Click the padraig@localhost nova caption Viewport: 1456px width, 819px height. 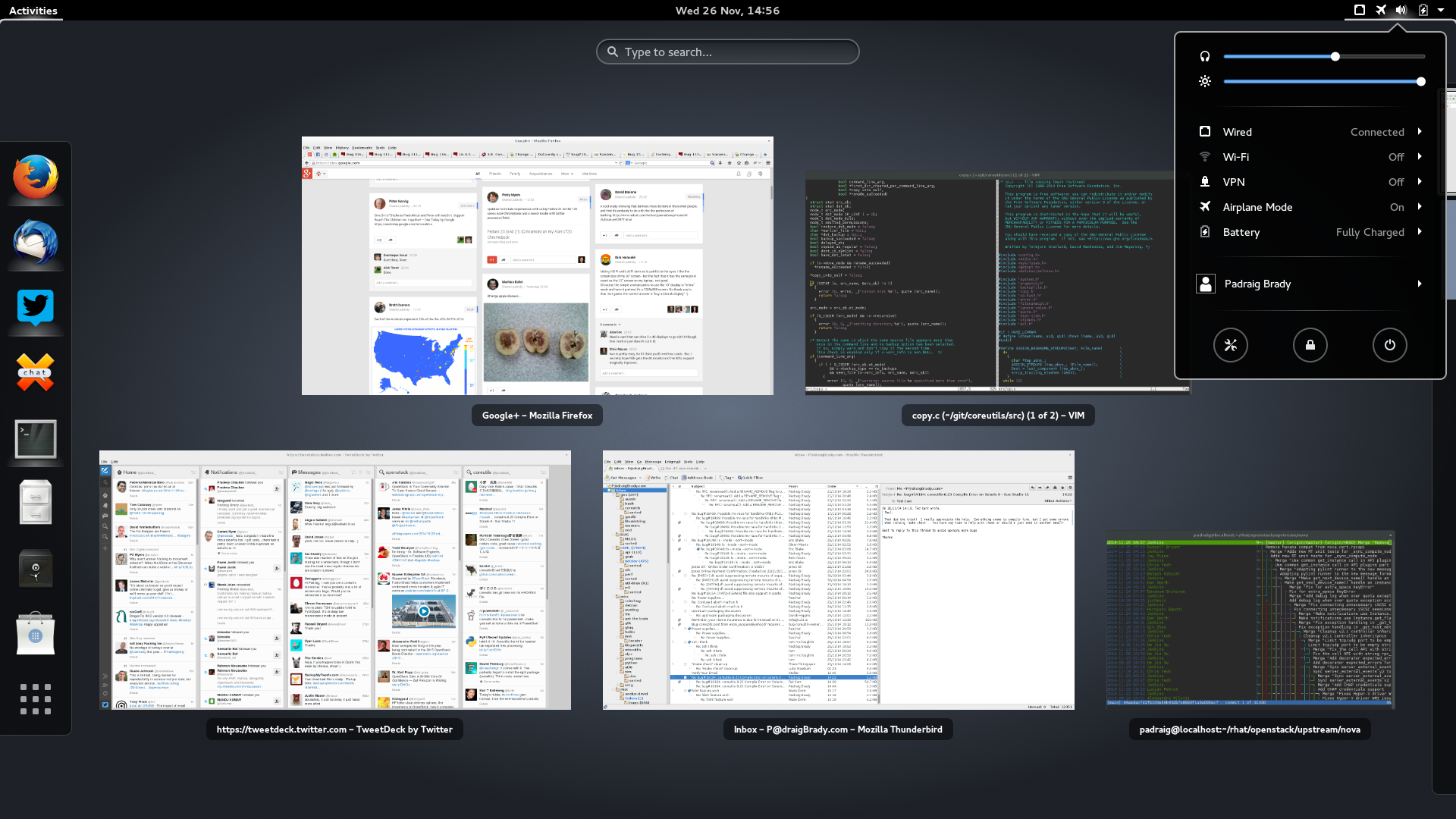click(x=1250, y=730)
